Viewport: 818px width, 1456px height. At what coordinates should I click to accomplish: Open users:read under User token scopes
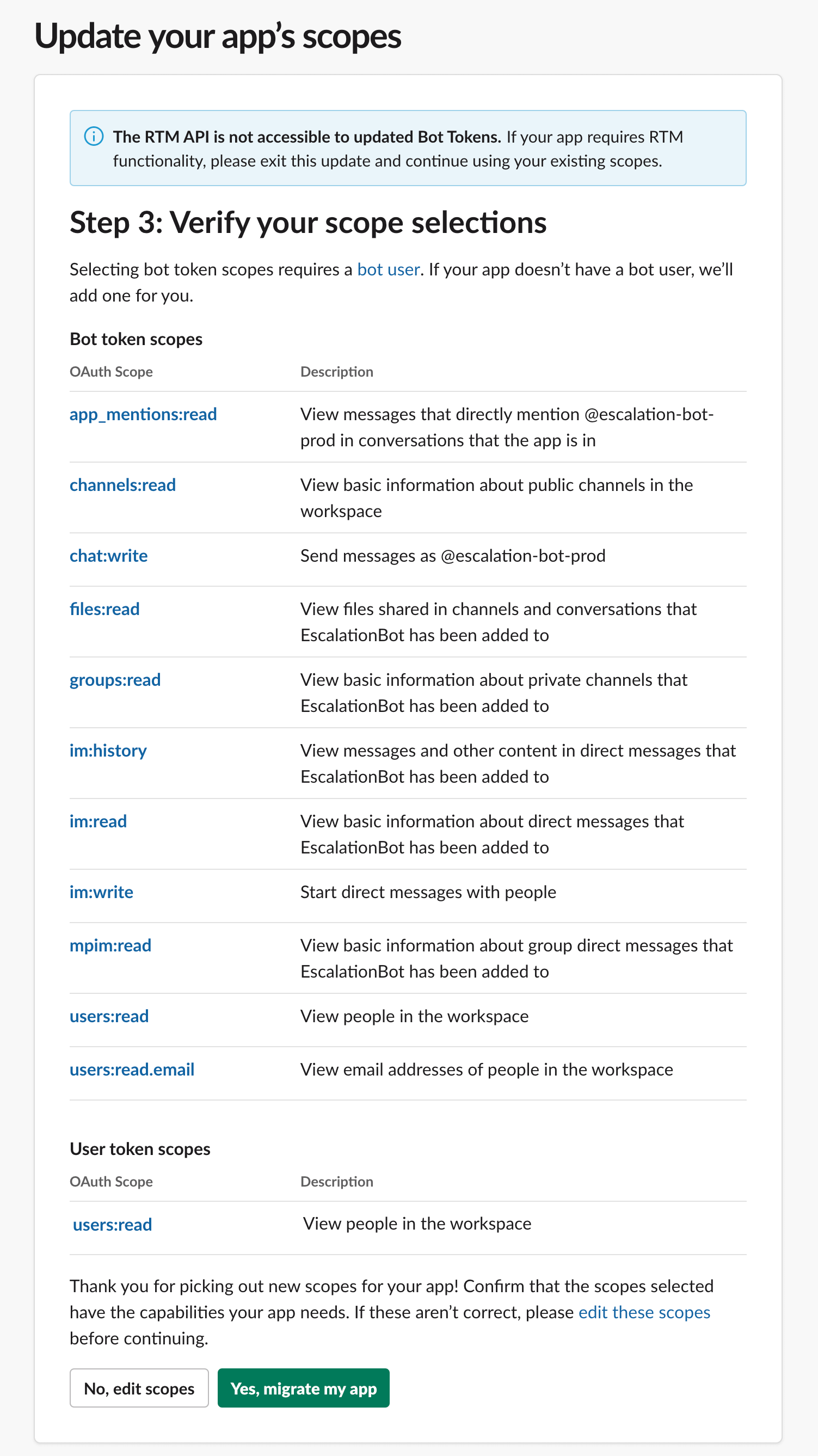coord(113,1224)
